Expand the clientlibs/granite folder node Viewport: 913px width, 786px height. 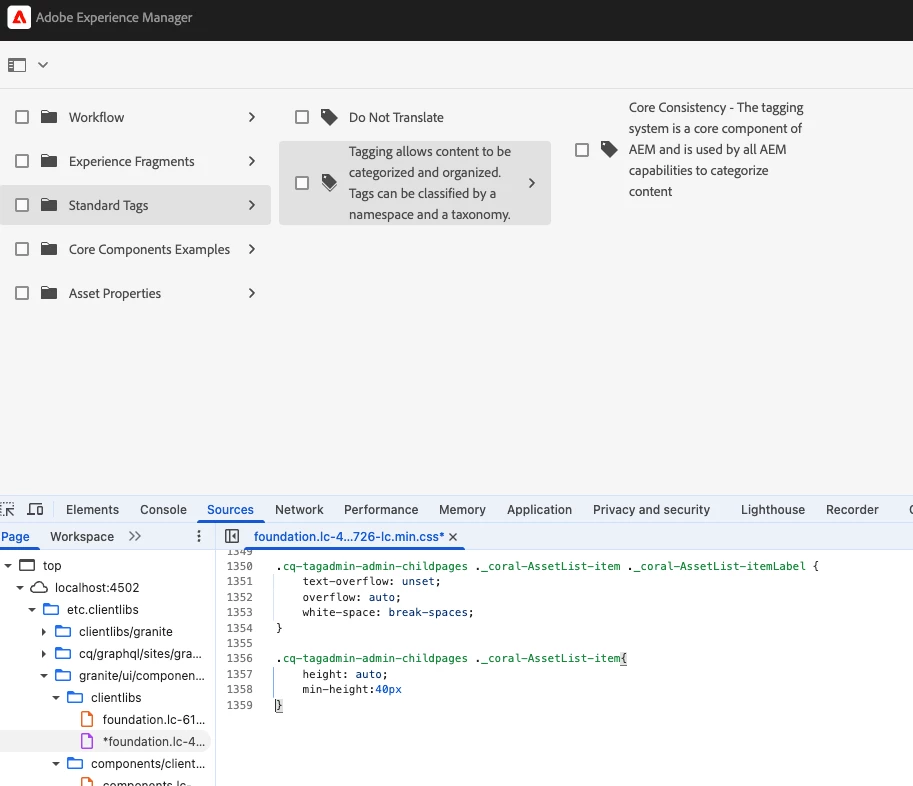click(x=44, y=632)
